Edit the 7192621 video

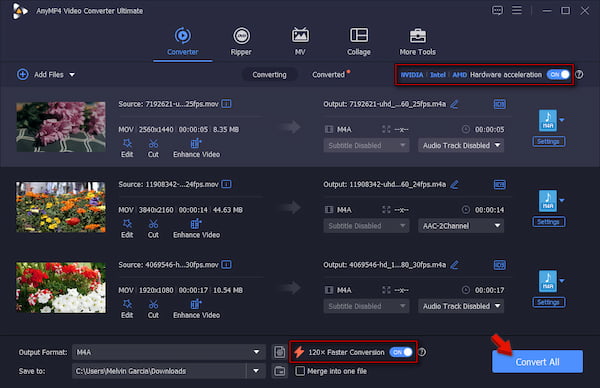point(127,148)
